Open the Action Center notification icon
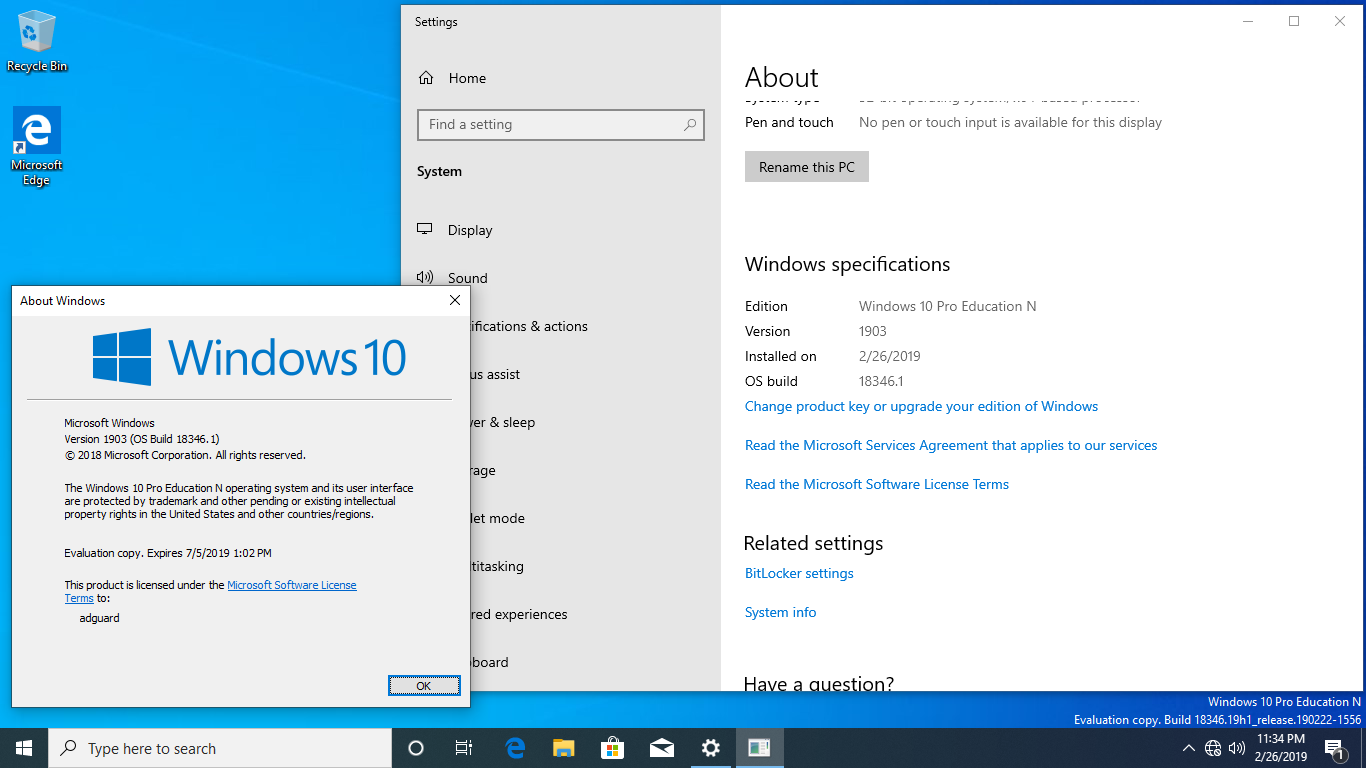The width and height of the screenshot is (1366, 768). click(x=1335, y=748)
